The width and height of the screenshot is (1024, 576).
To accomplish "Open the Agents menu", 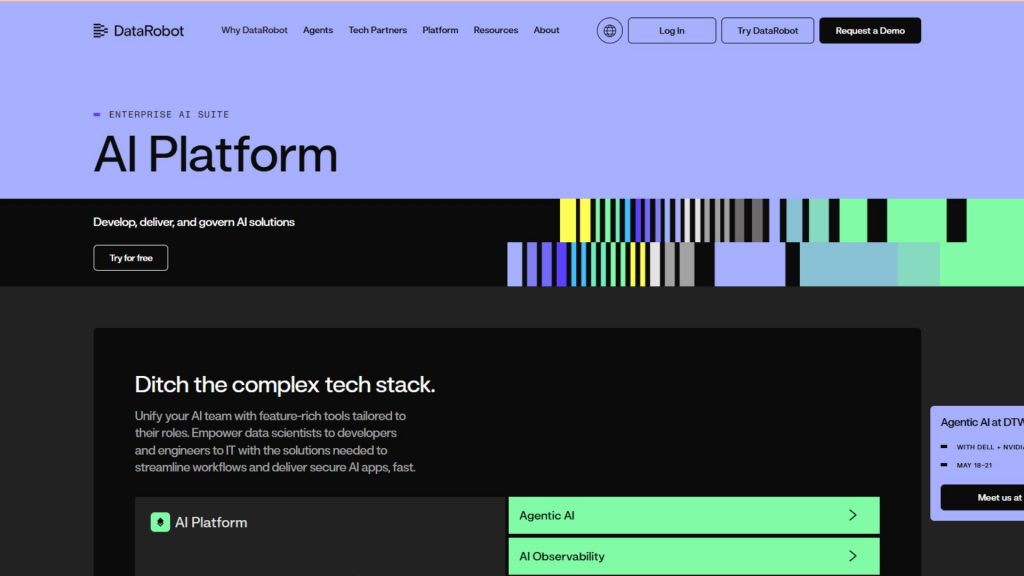I will (318, 30).
